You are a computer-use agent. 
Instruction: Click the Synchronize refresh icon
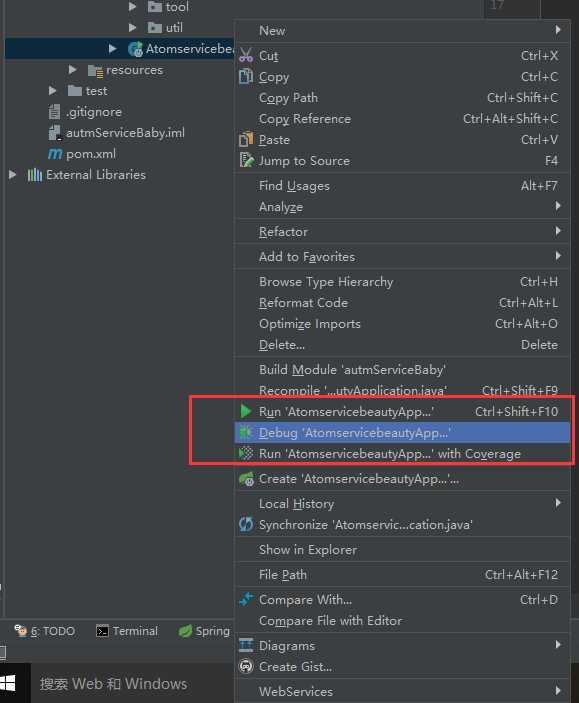tap(246, 524)
